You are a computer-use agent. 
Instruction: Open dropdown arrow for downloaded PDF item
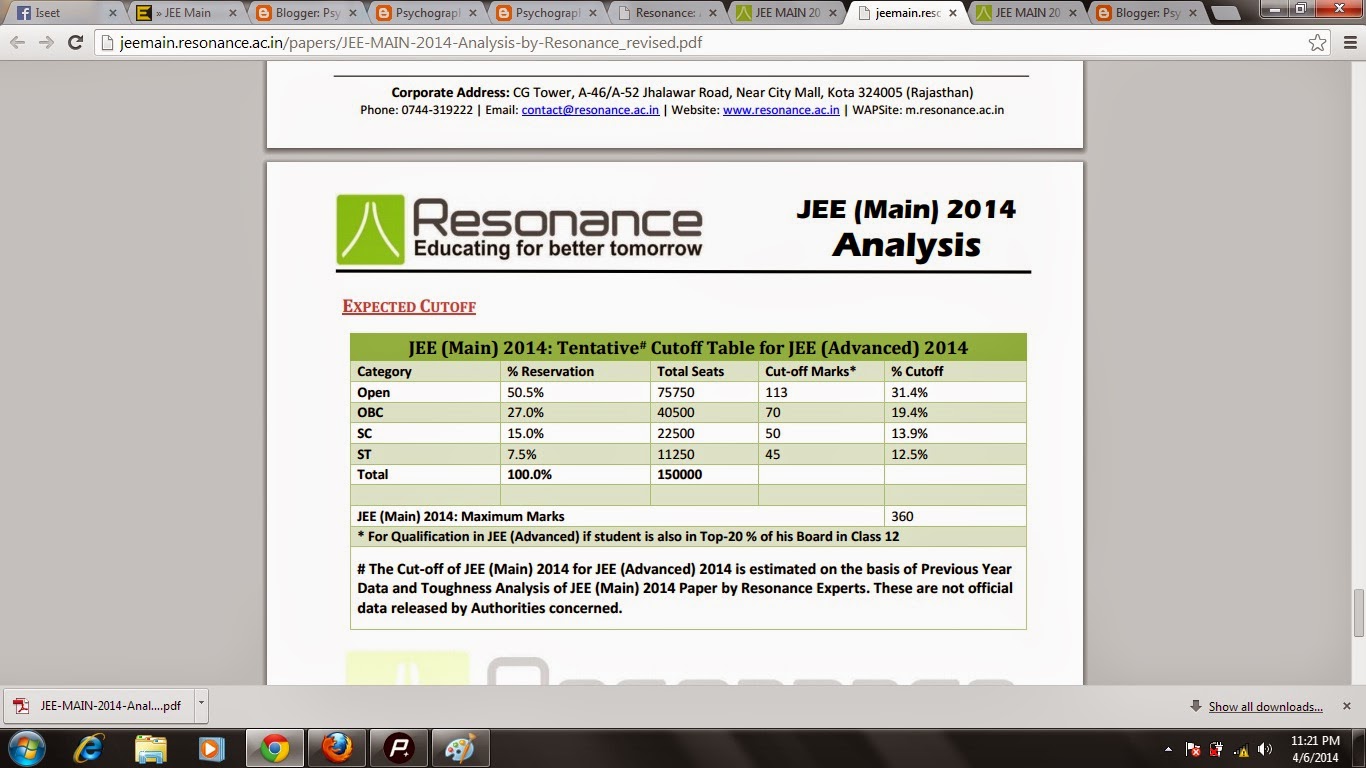point(200,704)
